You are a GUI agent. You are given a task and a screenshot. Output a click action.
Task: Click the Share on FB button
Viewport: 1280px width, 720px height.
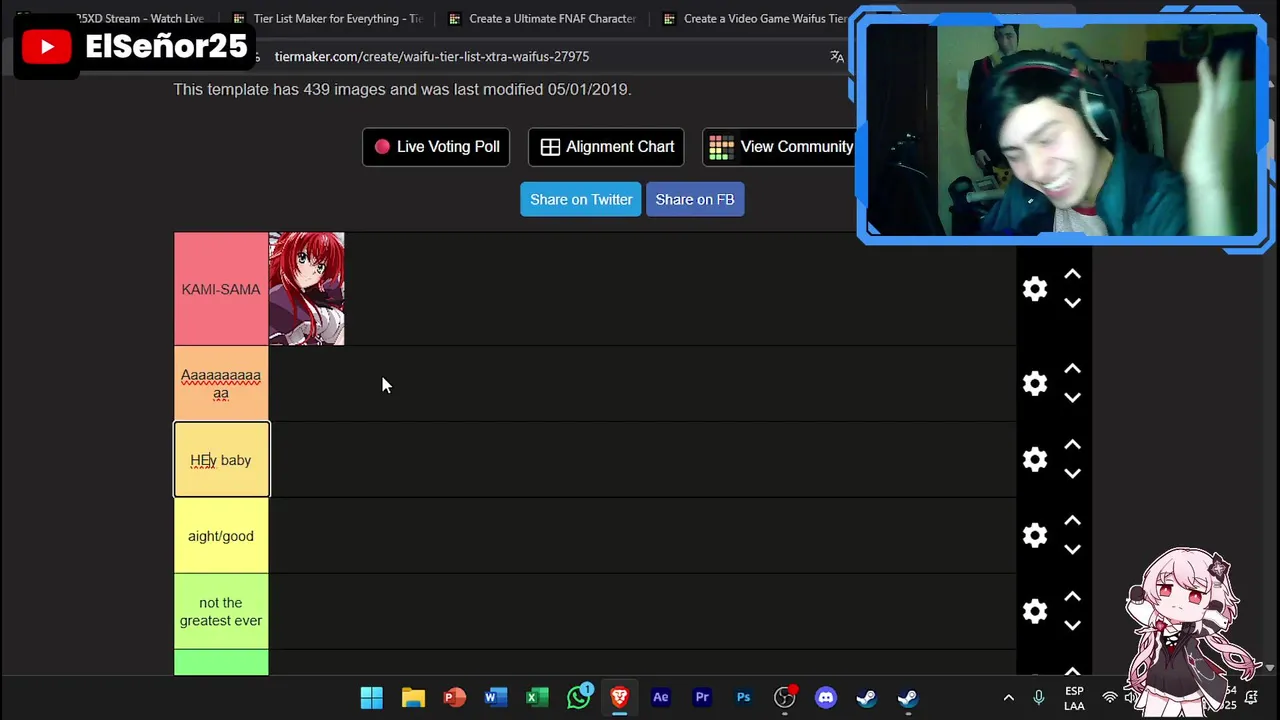point(695,199)
